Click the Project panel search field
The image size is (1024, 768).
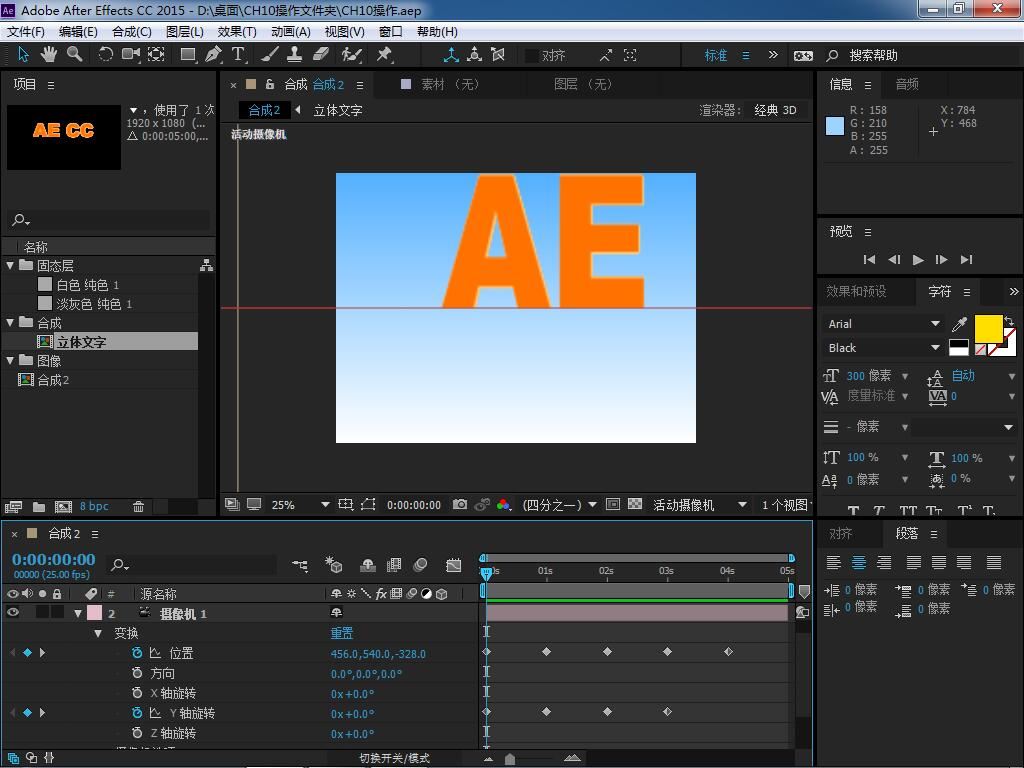[x=109, y=220]
